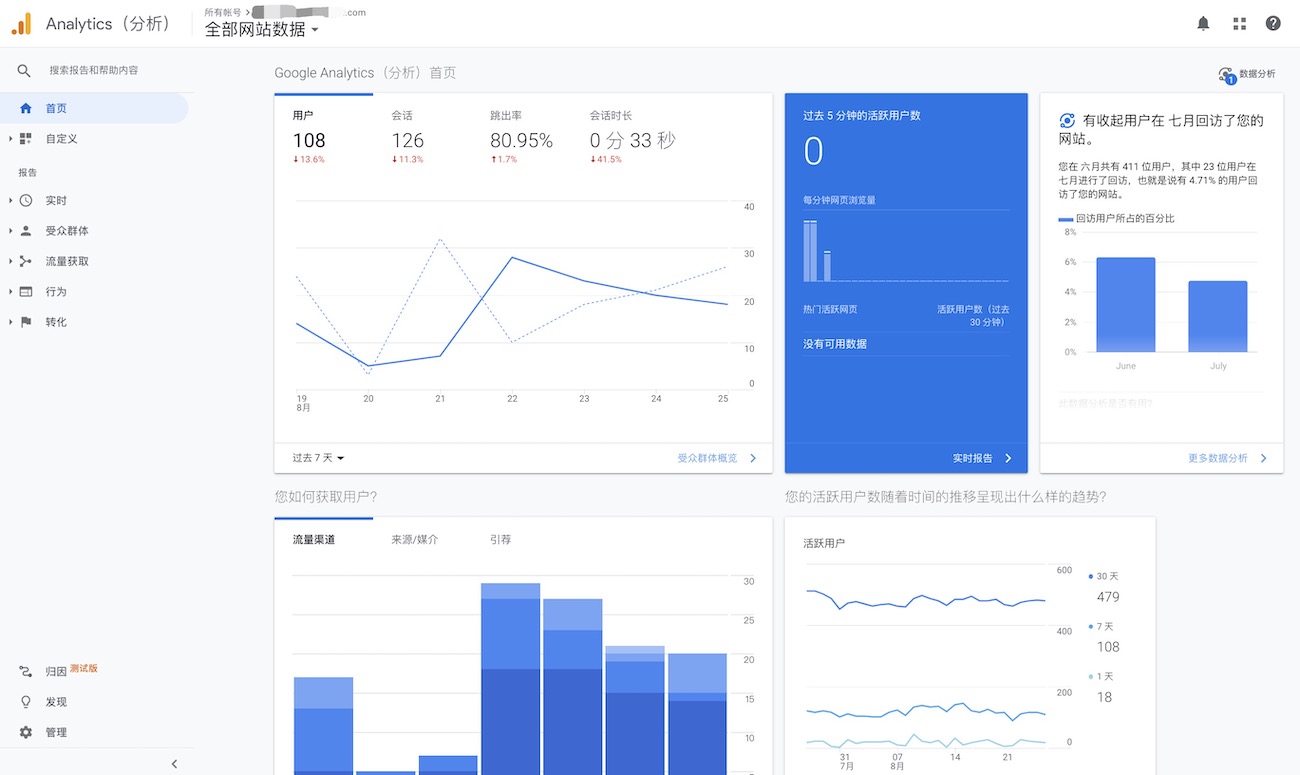1300x775 pixels.
Task: Click the person icon for 受众群体
Action: (x=26, y=231)
